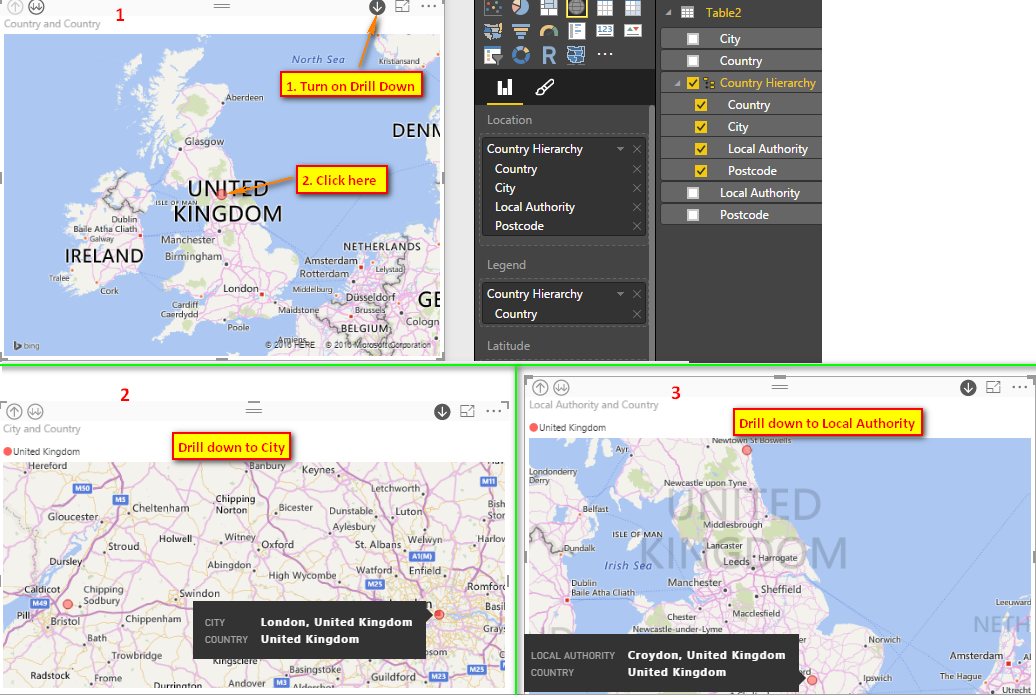Click the drill down arrow on map 1
The height and width of the screenshot is (695, 1036).
point(377,7)
